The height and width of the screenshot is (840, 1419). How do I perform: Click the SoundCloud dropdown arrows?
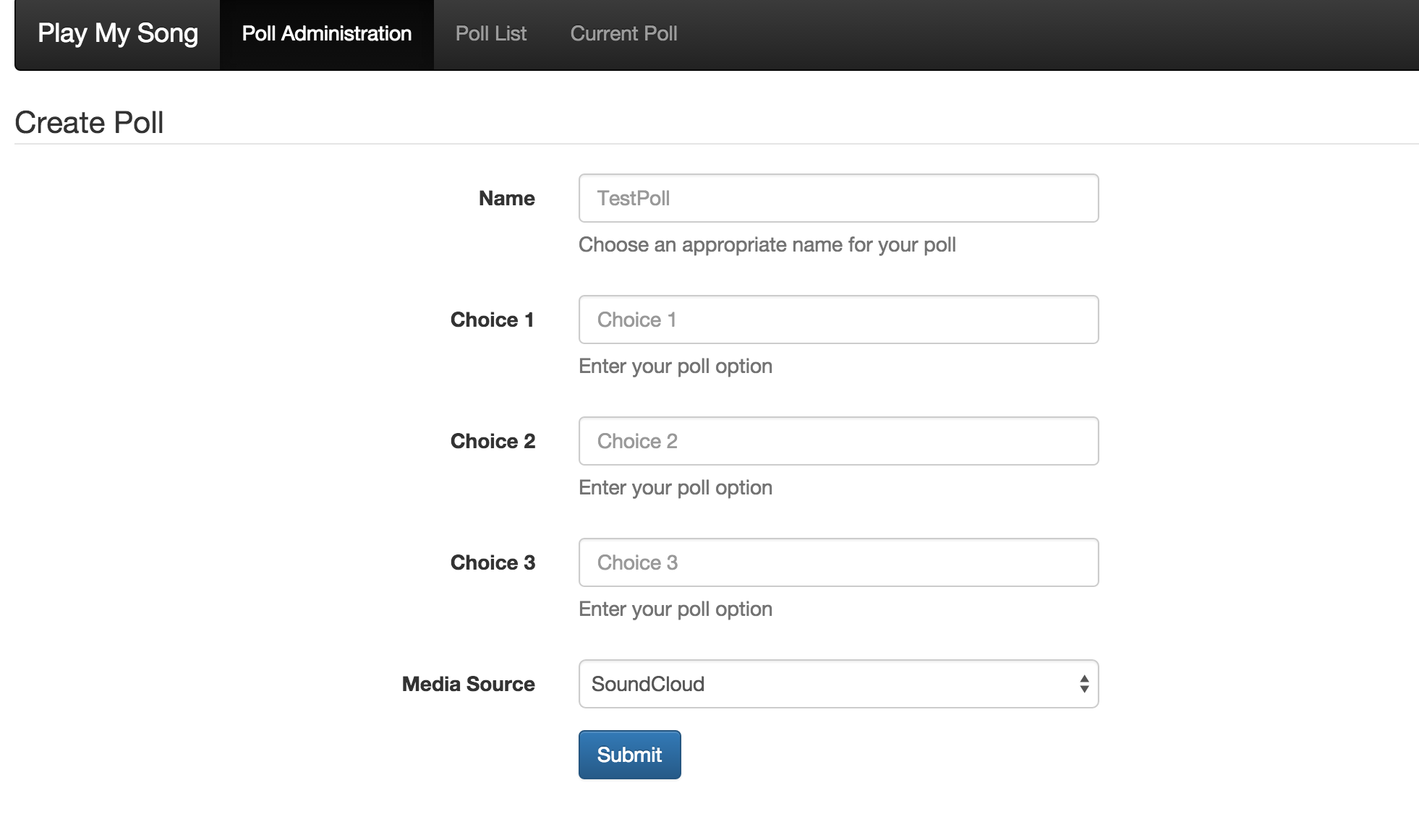pyautogui.click(x=1083, y=684)
